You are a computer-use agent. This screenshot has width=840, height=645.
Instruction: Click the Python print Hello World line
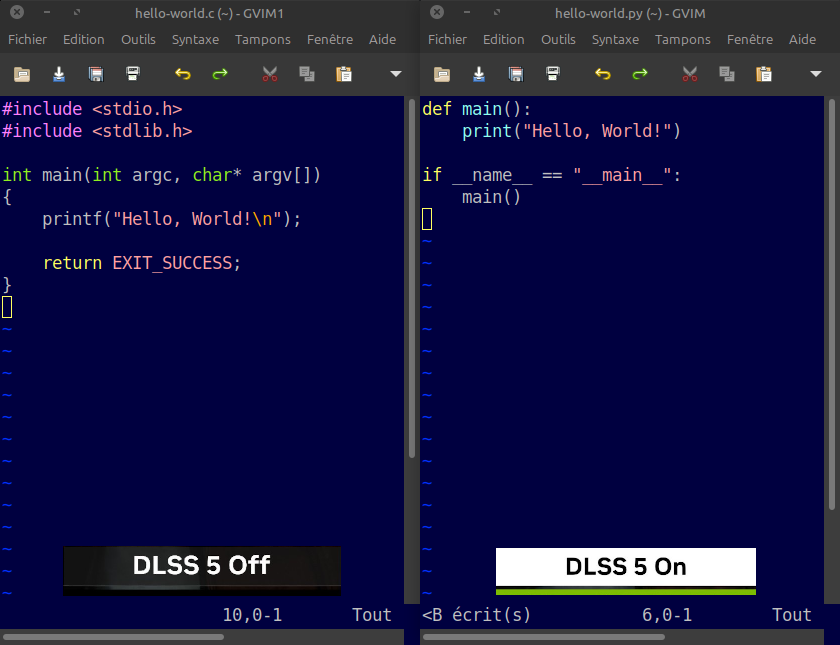[571, 131]
